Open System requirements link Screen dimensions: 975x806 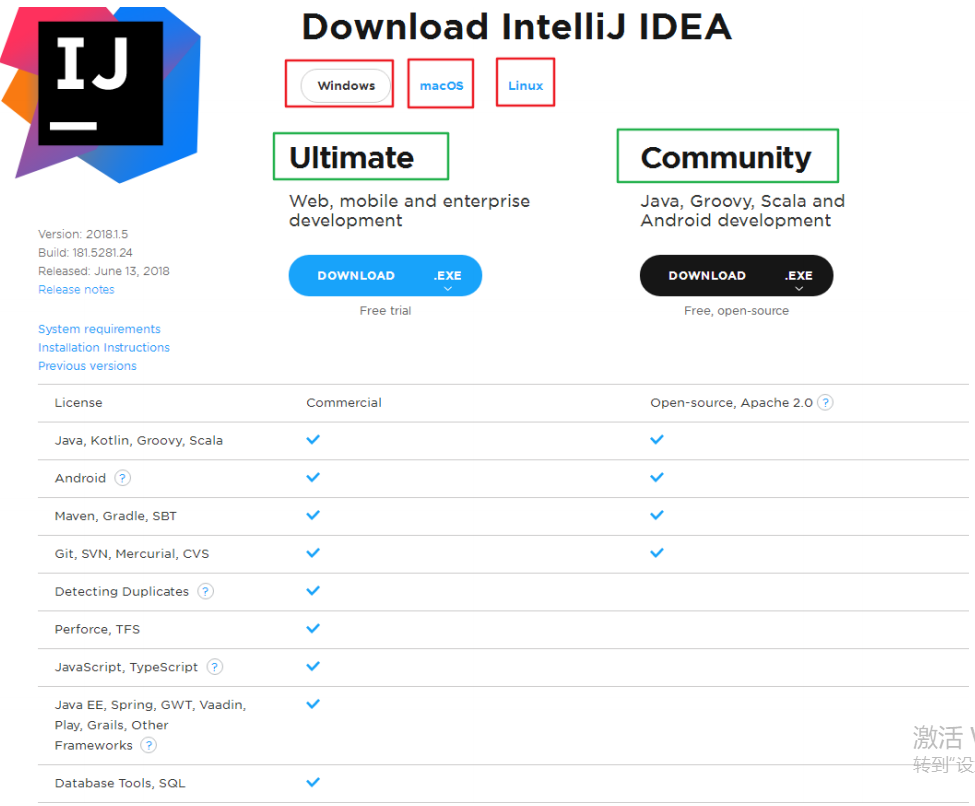[x=99, y=329]
